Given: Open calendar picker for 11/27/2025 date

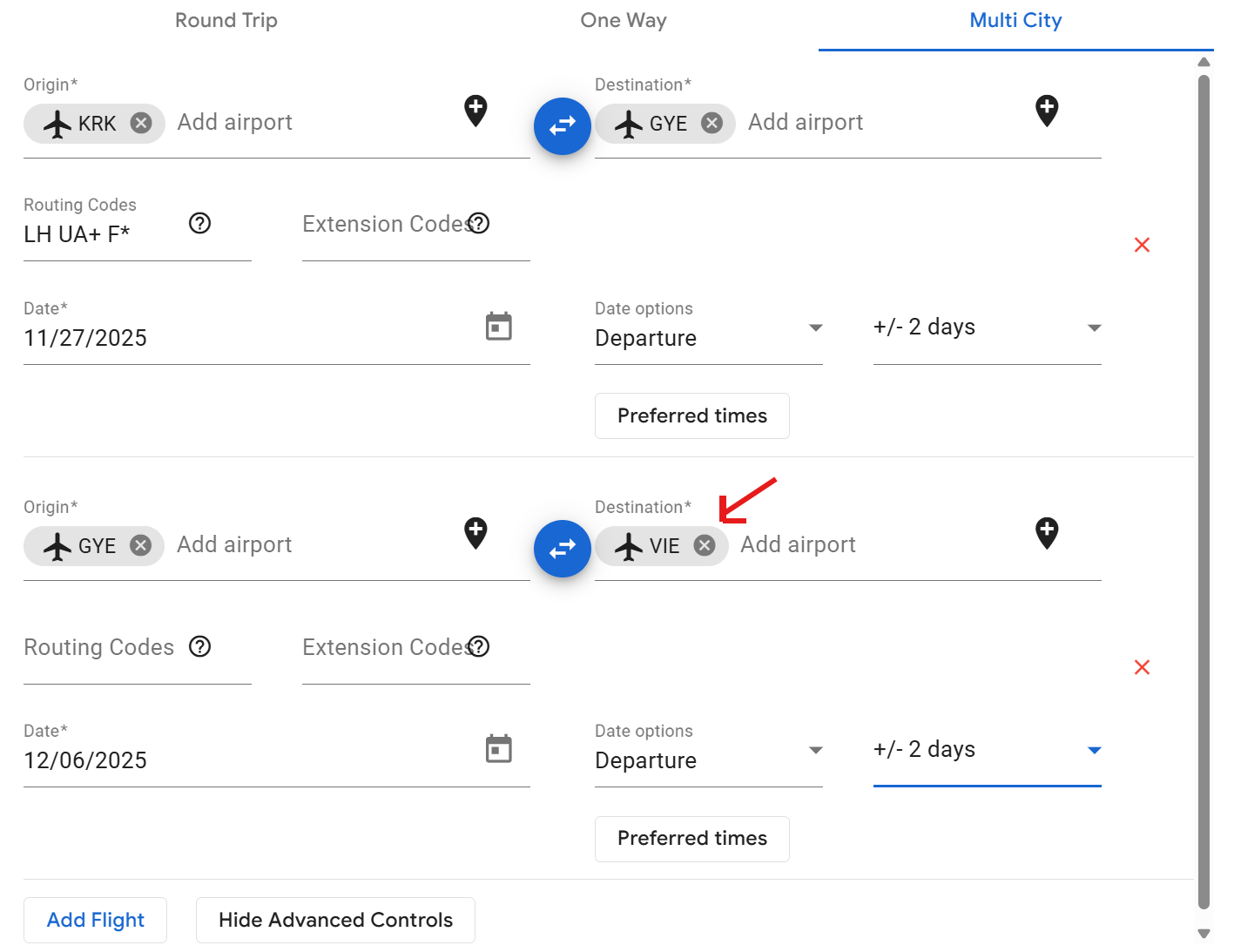Looking at the screenshot, I should click(x=499, y=327).
